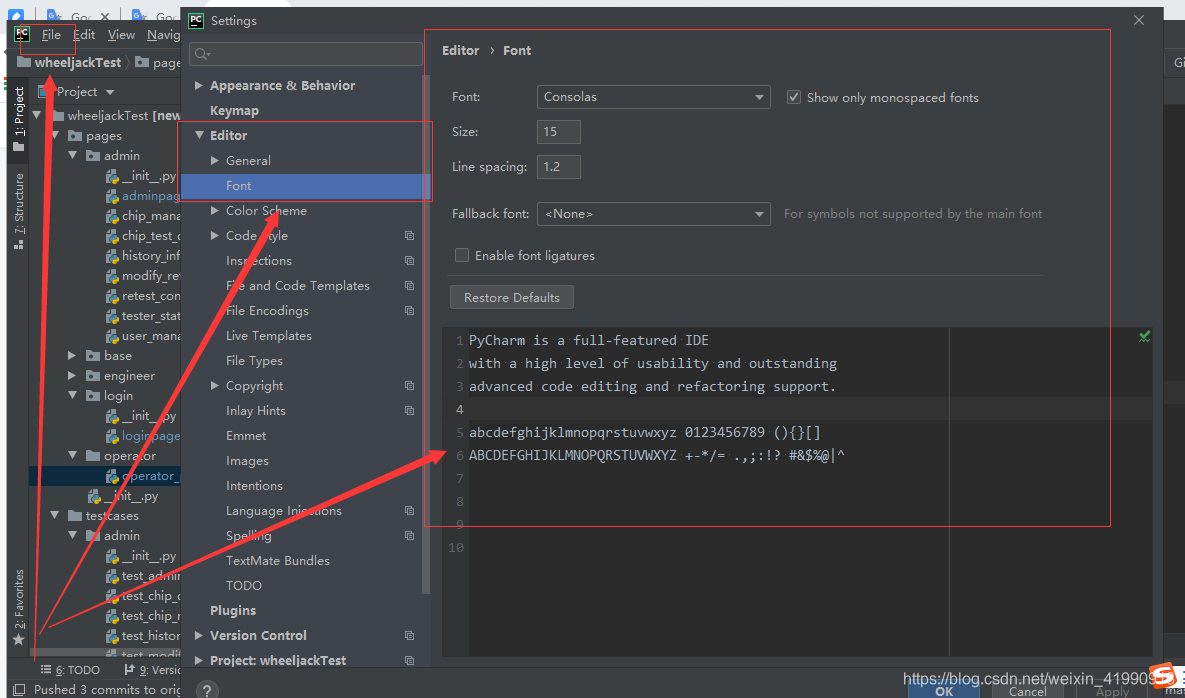1185x698 pixels.
Task: Expand Project: wheeljackTest settings arrow
Action: [x=199, y=660]
